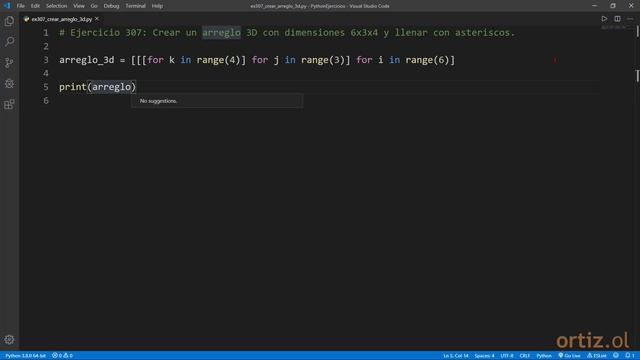This screenshot has width=640, height=360.
Task: Open the Selection menu
Action: tap(56, 6)
